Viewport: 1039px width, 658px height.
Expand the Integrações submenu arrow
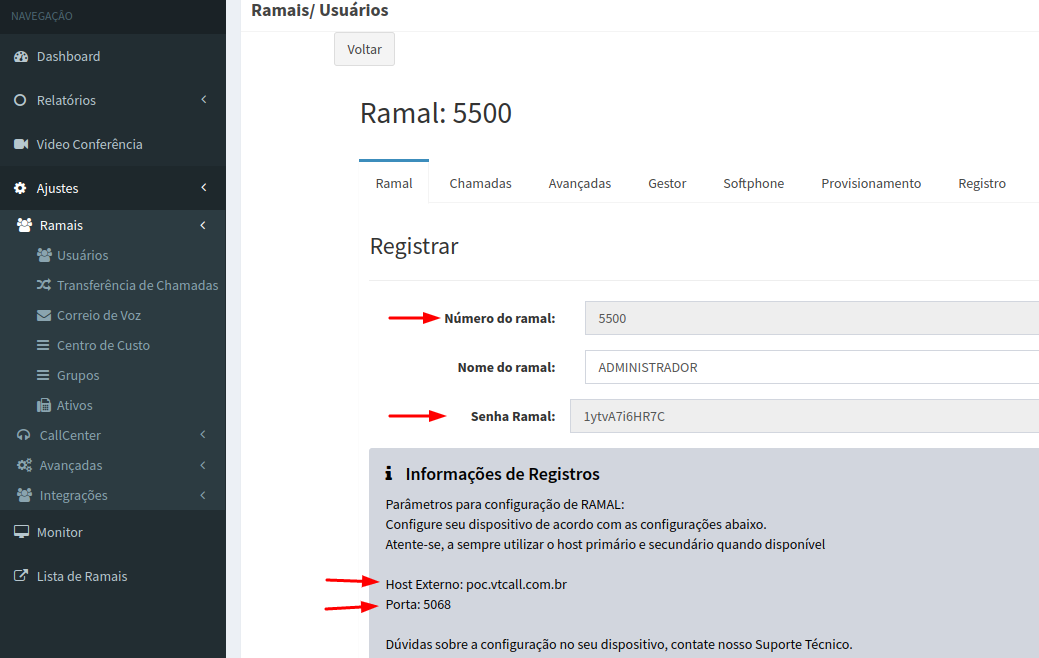203,495
